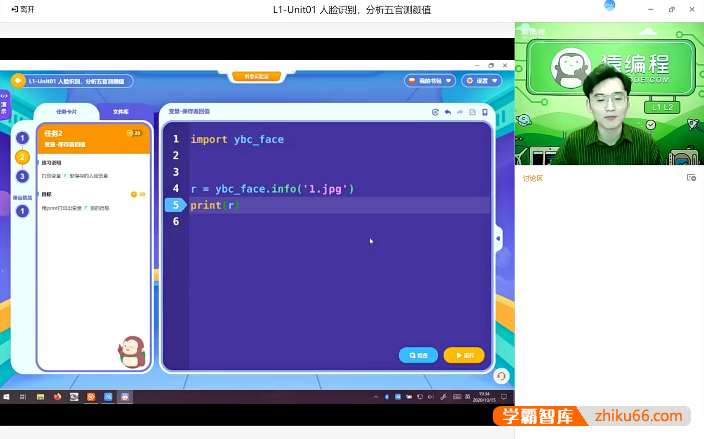Open the orange app on the taskbar

(x=91, y=397)
